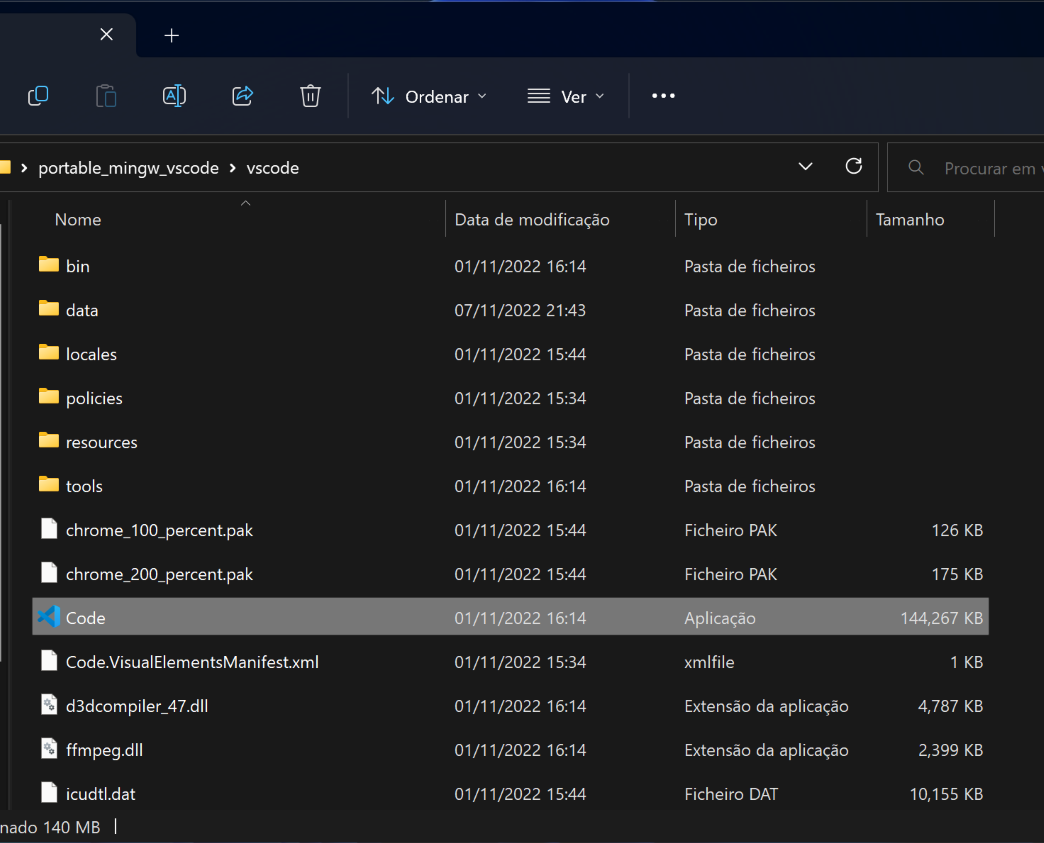
Task: Select Code.VisualElementsManifest.xml file
Action: tap(192, 662)
